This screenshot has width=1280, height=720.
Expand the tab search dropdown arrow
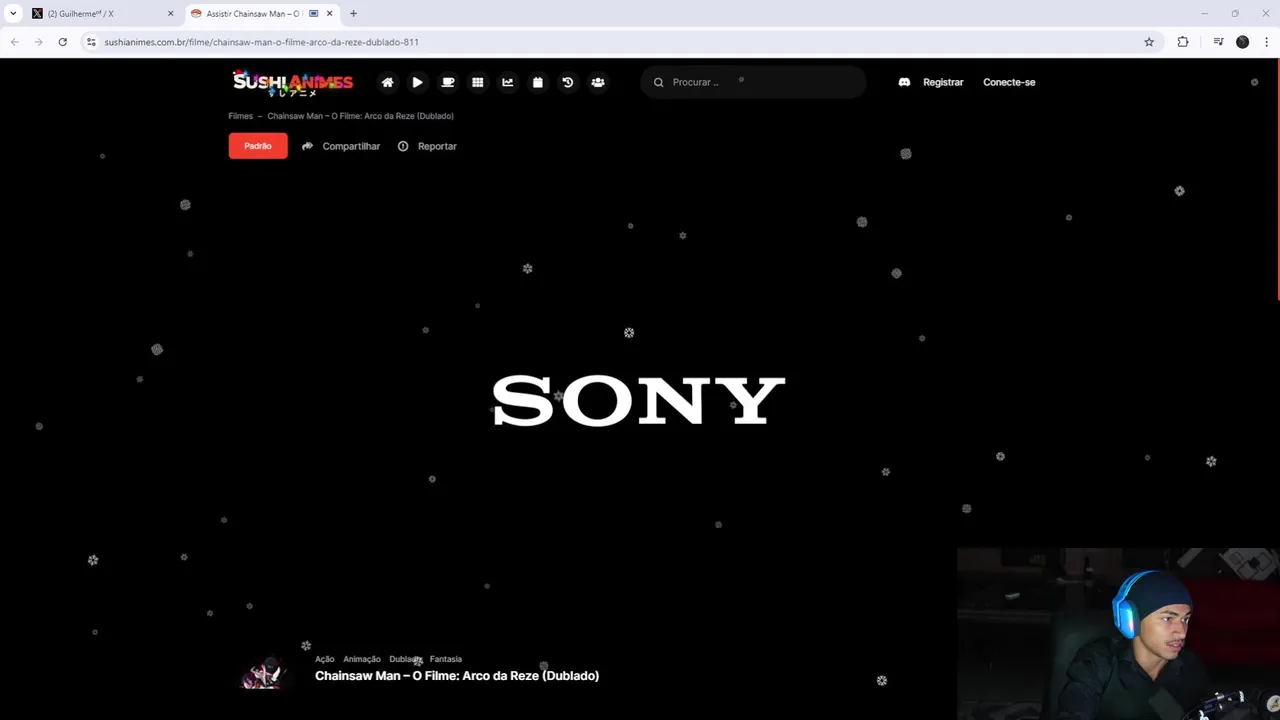coord(13,14)
